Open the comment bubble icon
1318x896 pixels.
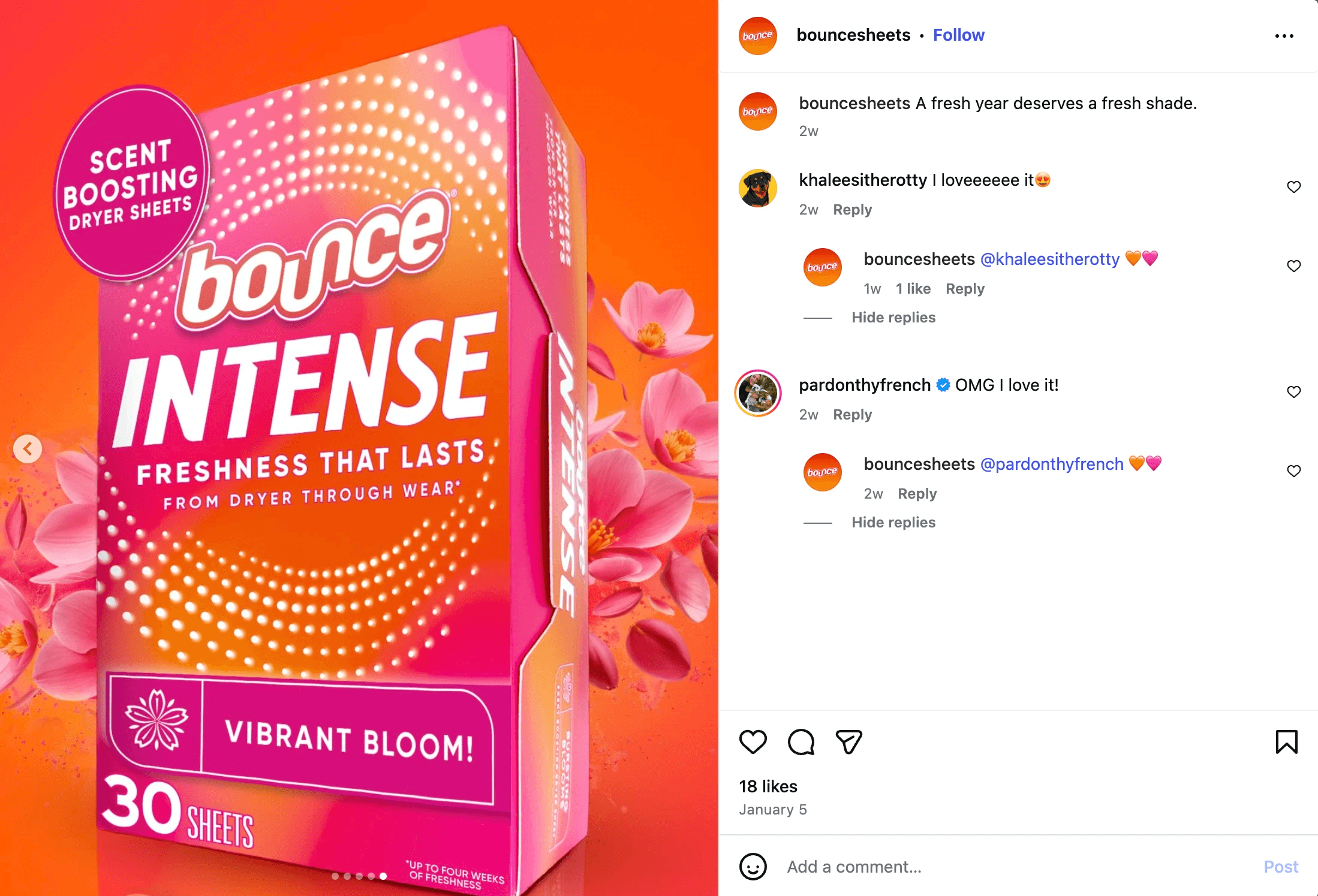801,742
